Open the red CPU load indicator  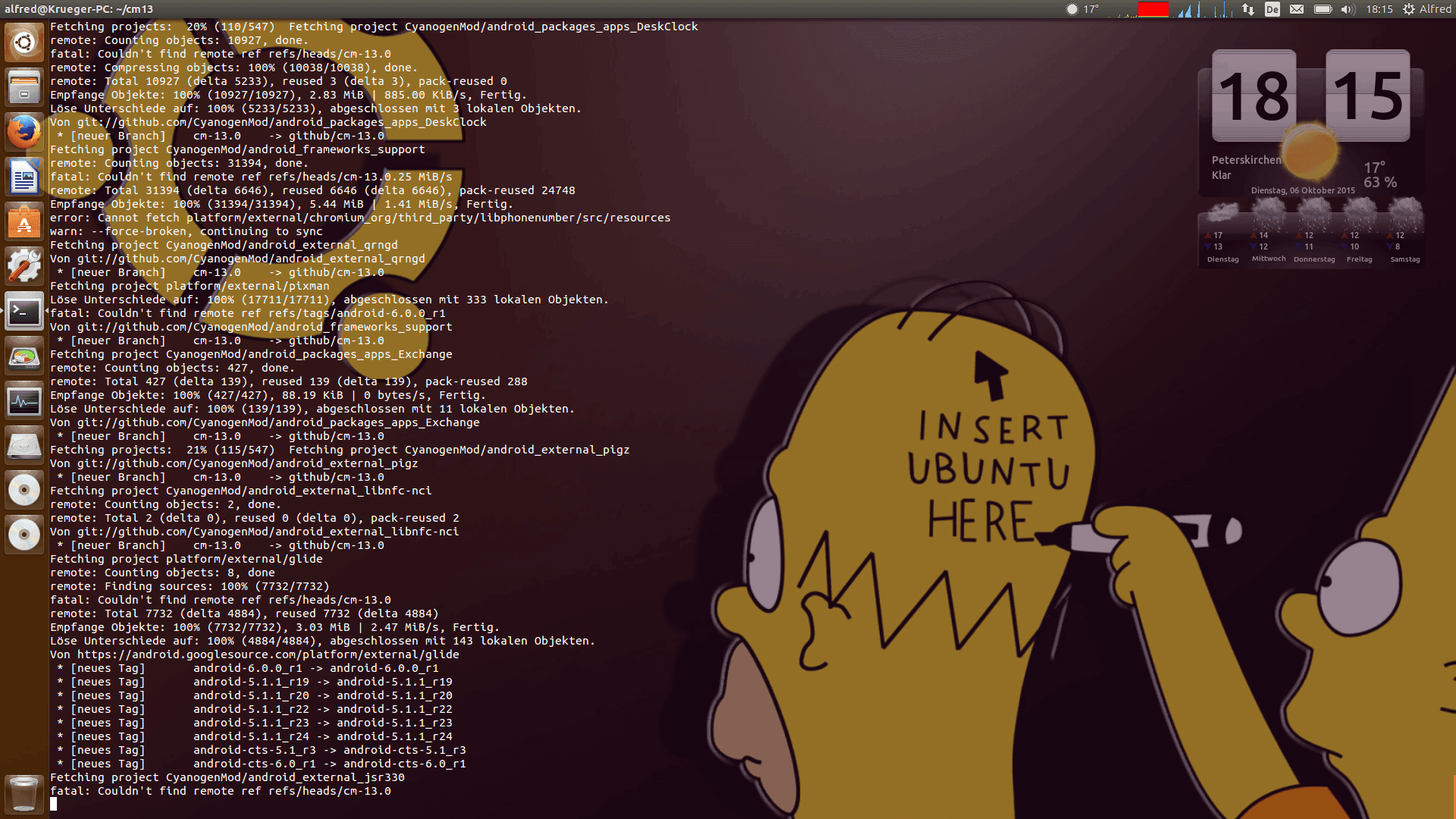[x=1153, y=9]
